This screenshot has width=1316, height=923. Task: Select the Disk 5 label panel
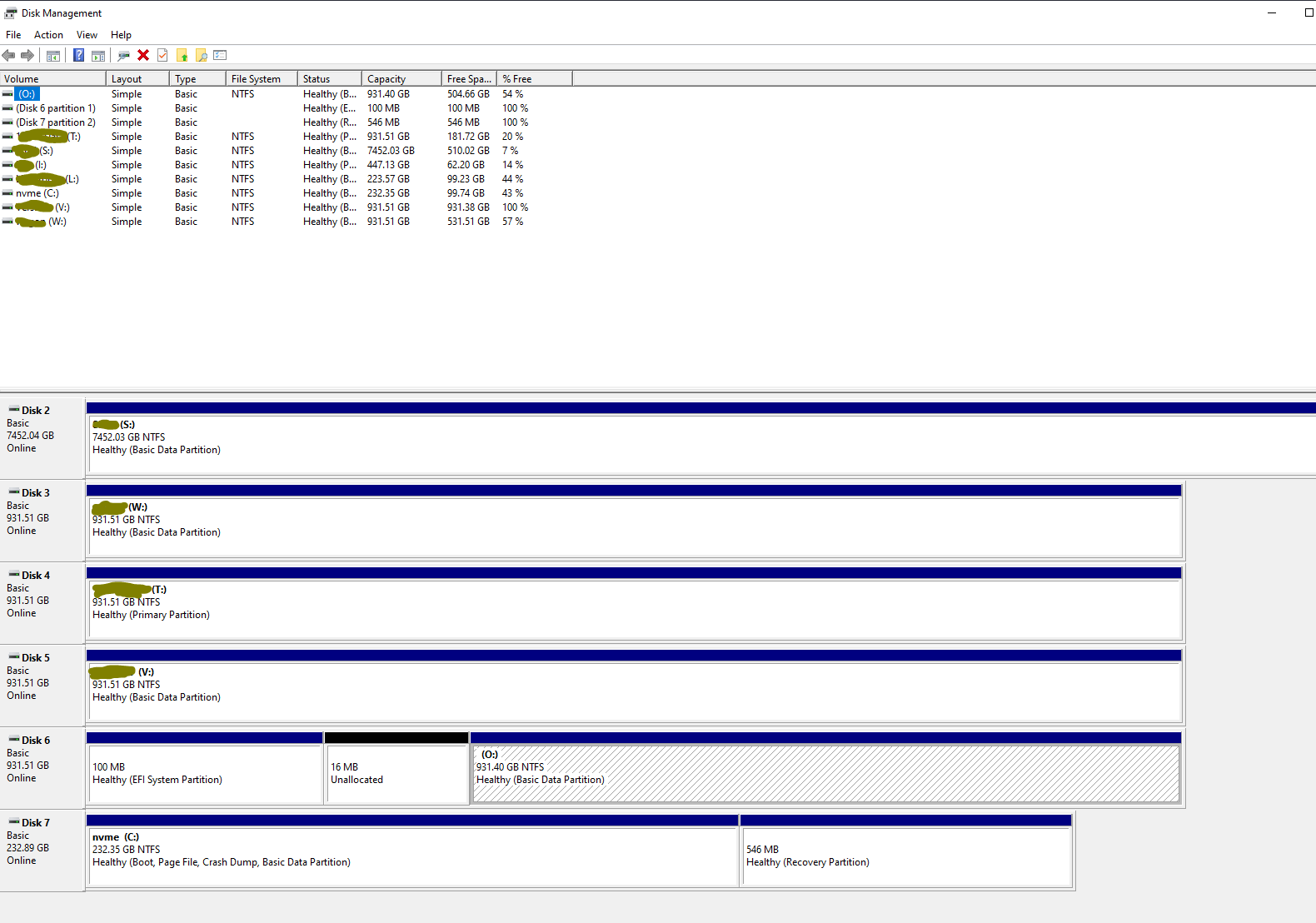tap(42, 685)
